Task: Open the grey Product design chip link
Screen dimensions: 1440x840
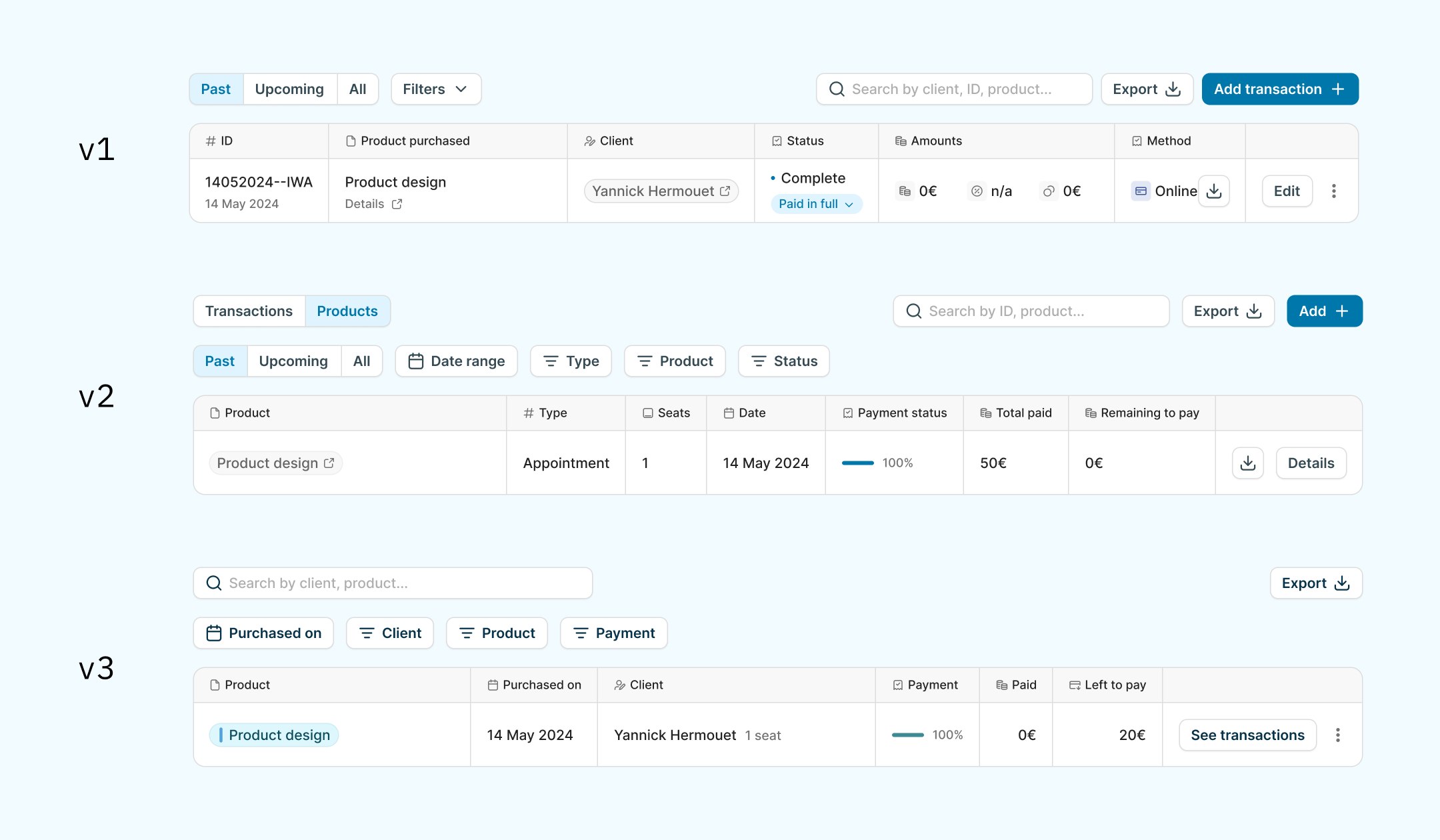Action: click(275, 463)
